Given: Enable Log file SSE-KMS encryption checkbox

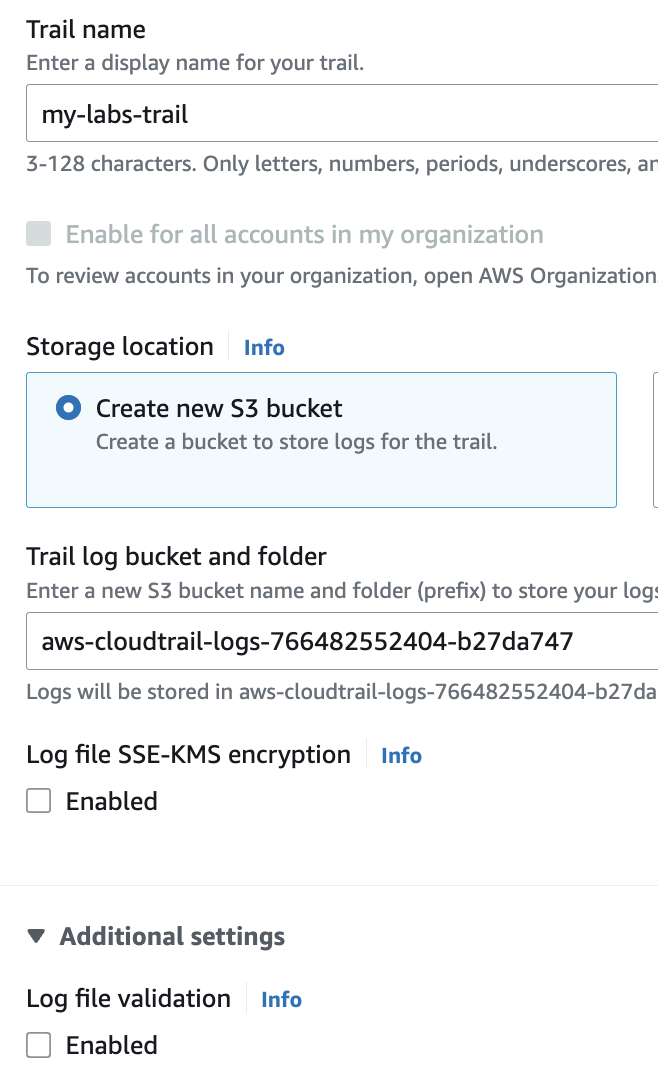Looking at the screenshot, I should [39, 801].
